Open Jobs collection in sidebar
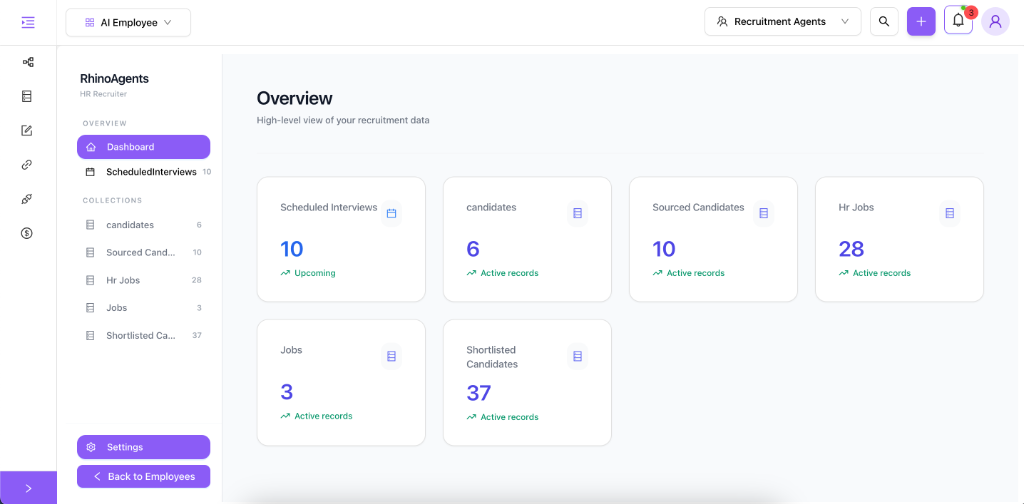The height and width of the screenshot is (504, 1024). point(144,307)
